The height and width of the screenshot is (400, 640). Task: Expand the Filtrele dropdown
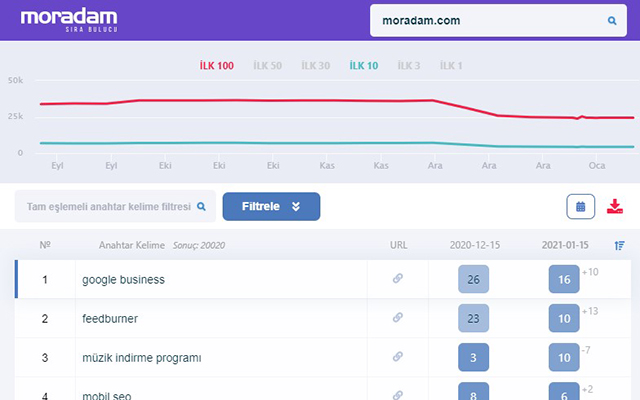(x=271, y=206)
